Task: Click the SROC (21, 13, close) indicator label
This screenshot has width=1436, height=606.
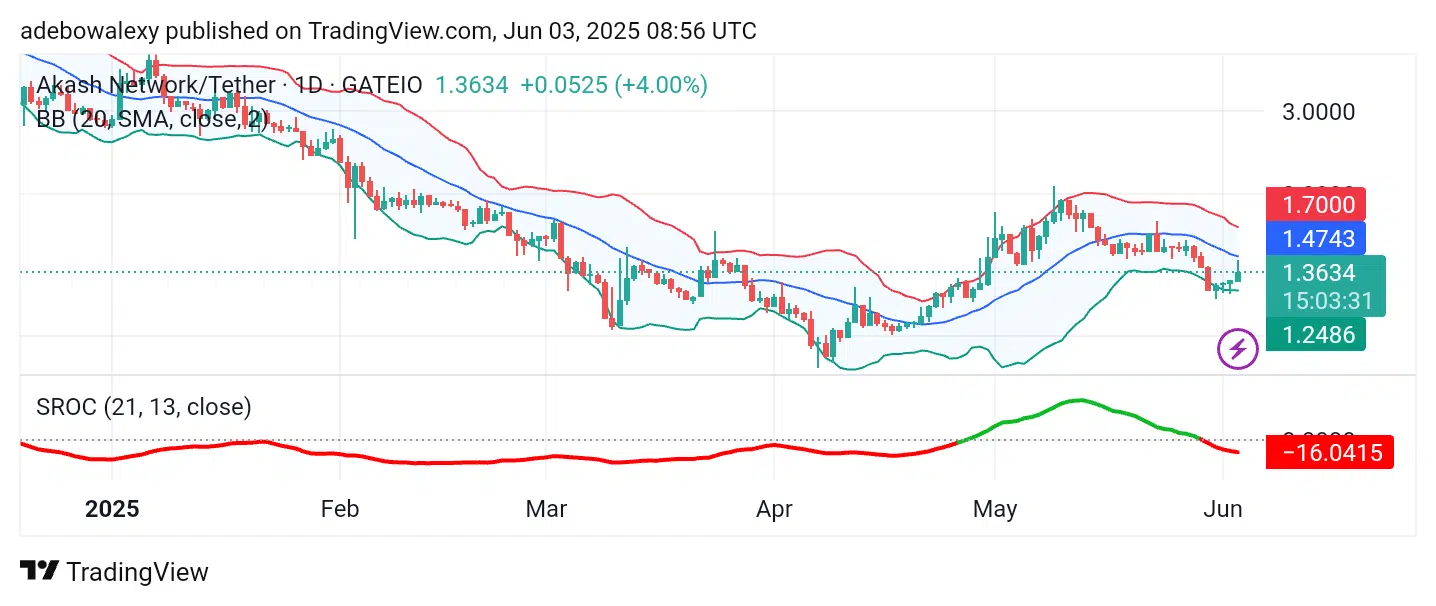Action: coord(144,407)
